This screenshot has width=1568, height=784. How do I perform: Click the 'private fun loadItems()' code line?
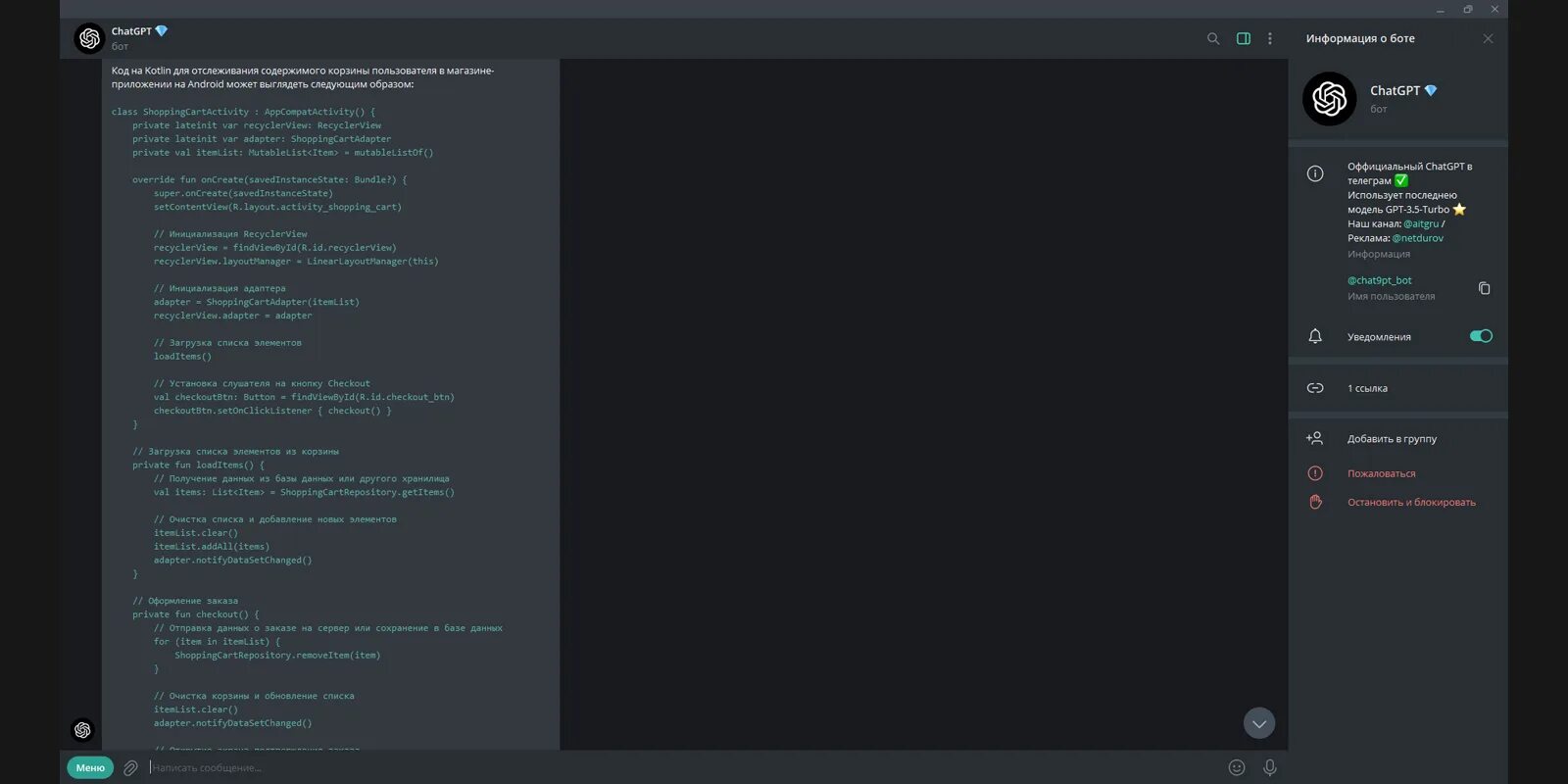pyautogui.click(x=198, y=465)
